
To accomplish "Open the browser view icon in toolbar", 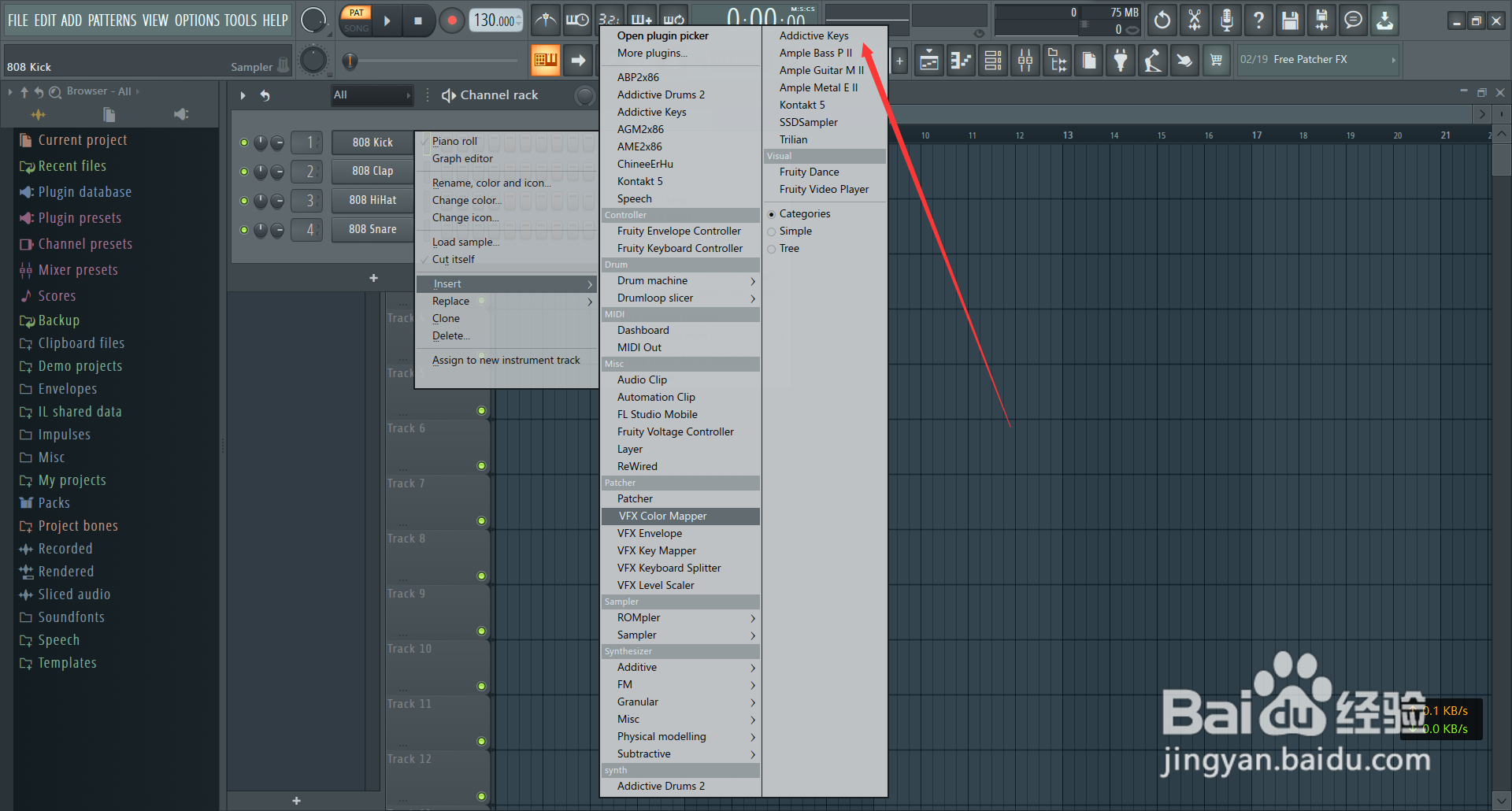I will [1058, 61].
